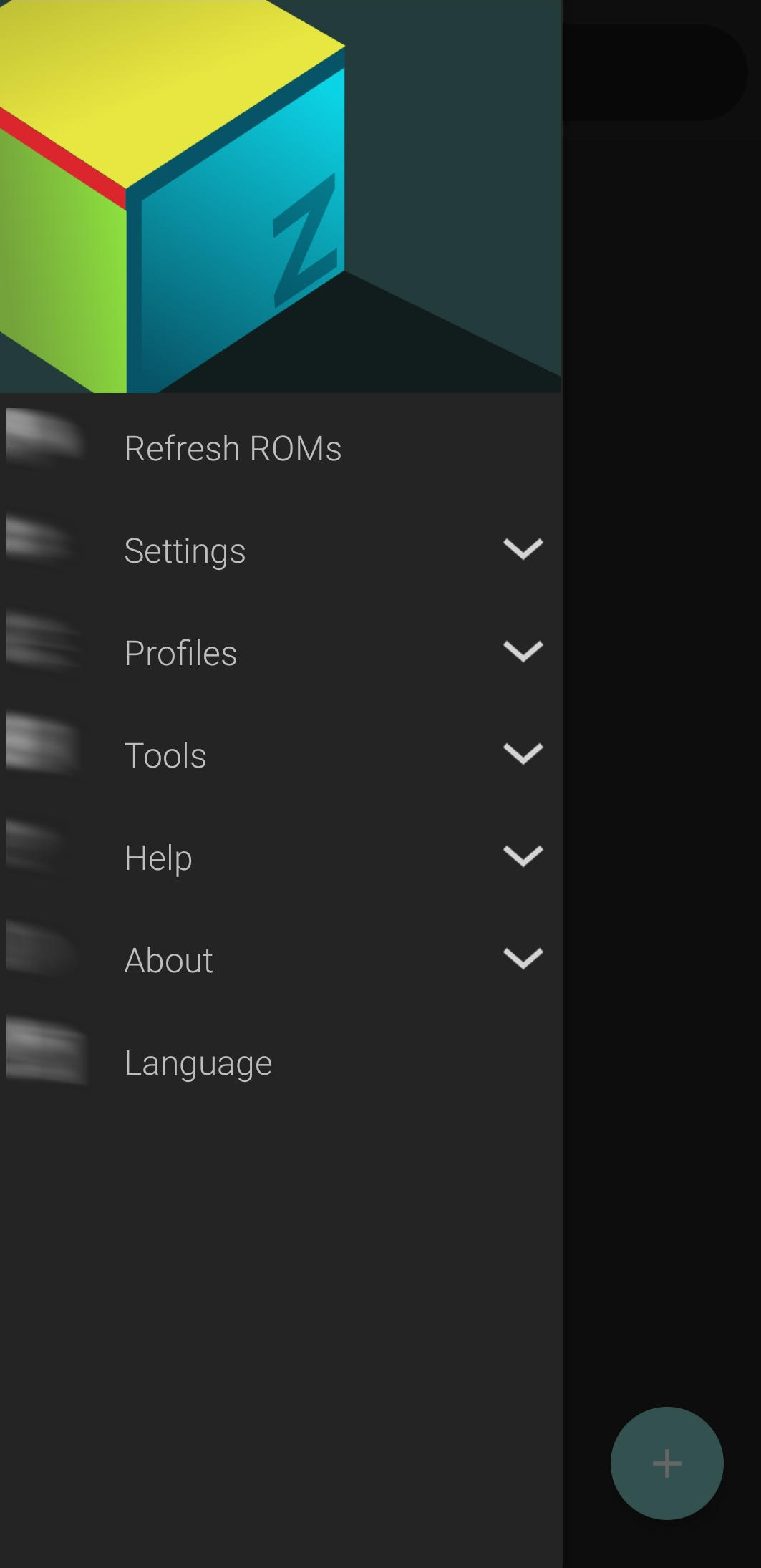Tap the Tools text label
The width and height of the screenshot is (761, 1568).
[x=165, y=756]
